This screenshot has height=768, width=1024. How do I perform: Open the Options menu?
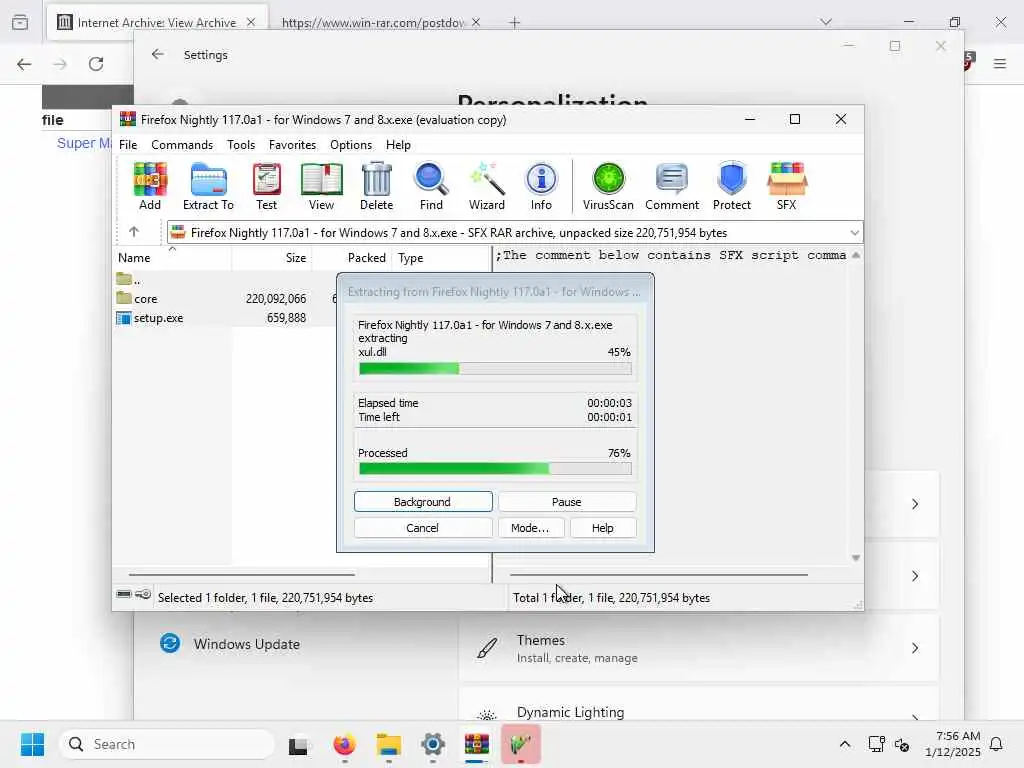[351, 145]
